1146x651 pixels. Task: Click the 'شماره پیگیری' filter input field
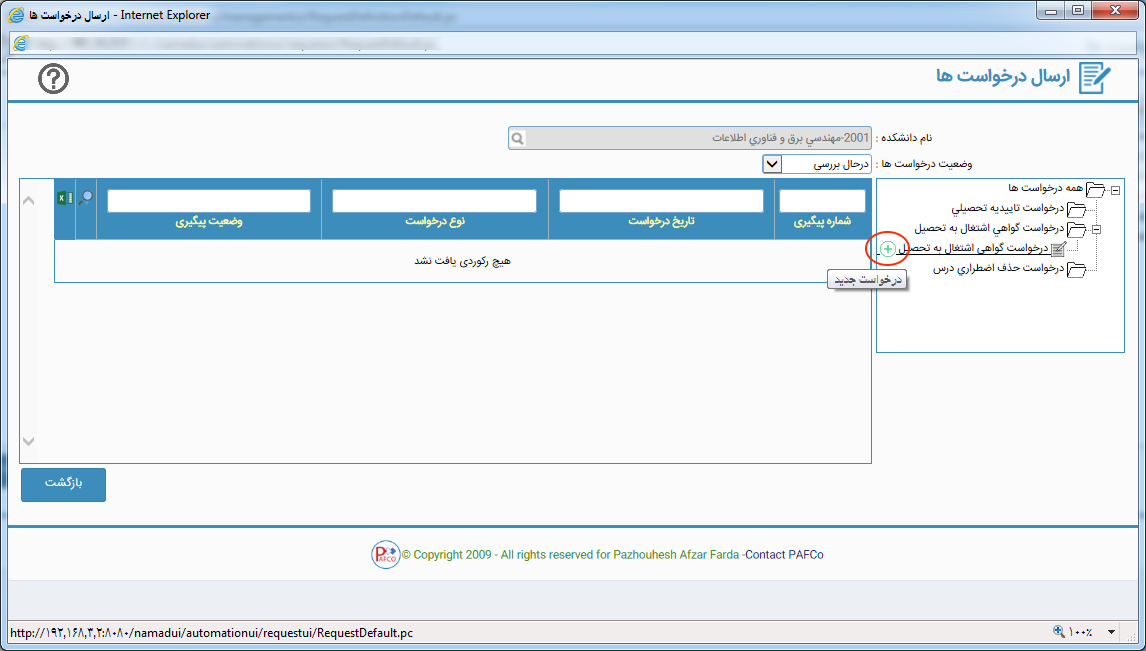click(x=822, y=201)
